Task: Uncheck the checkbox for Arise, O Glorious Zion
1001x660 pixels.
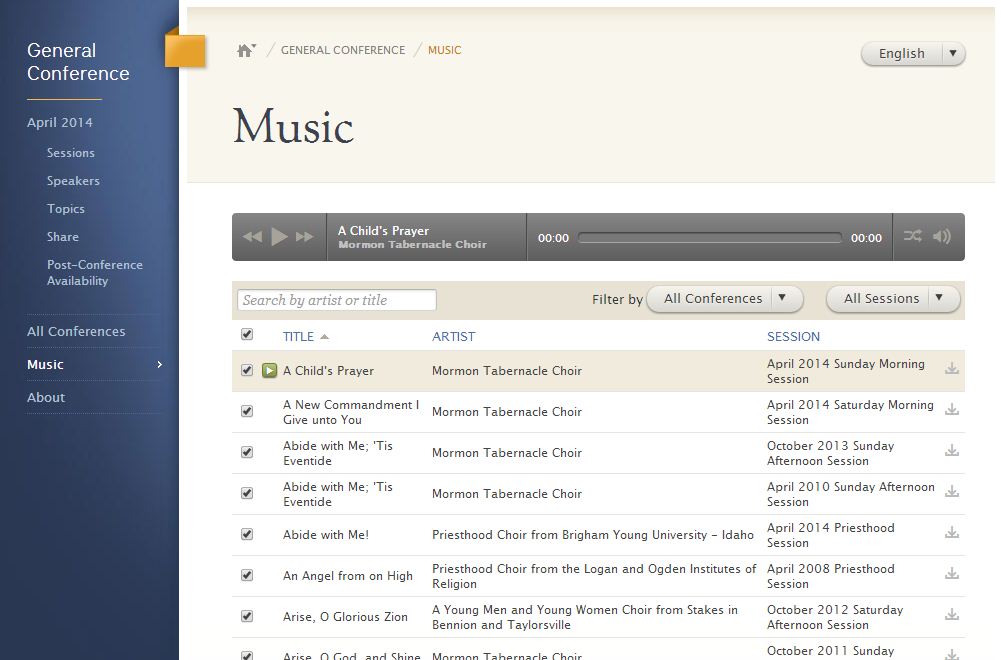Action: point(247,617)
